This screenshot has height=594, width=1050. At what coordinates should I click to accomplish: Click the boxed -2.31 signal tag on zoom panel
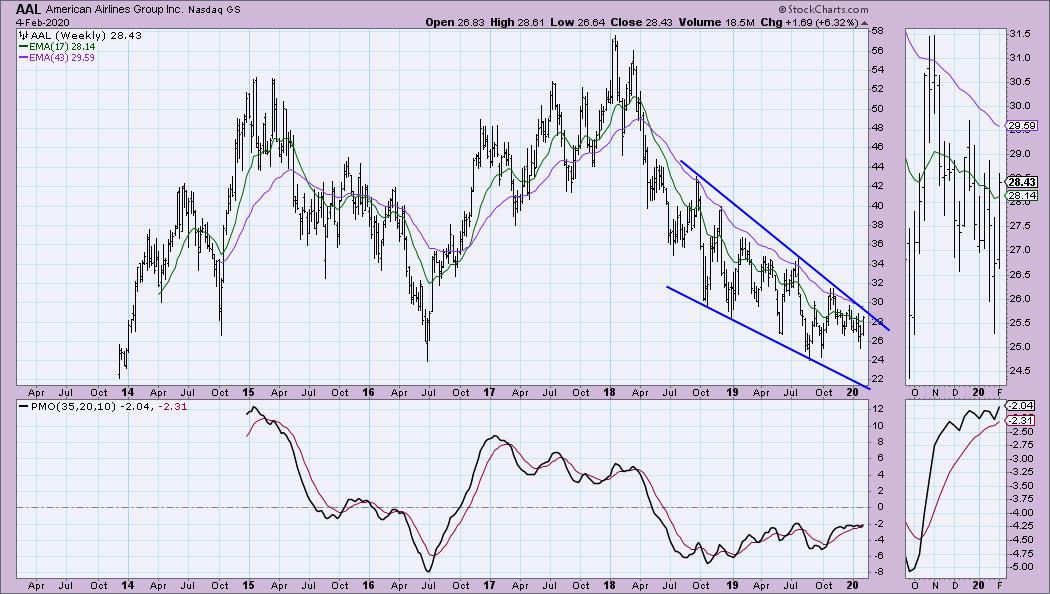click(x=1022, y=420)
